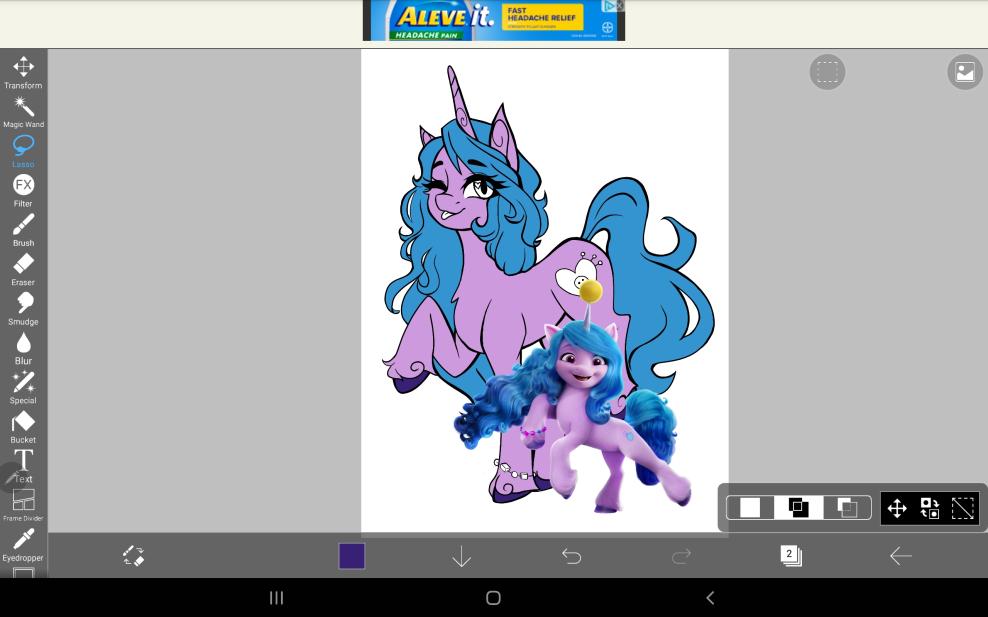Select the Smudge tool

click(23, 309)
